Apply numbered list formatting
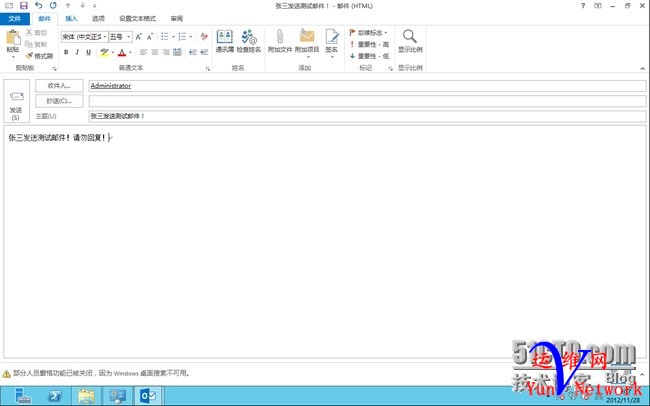 pos(182,37)
